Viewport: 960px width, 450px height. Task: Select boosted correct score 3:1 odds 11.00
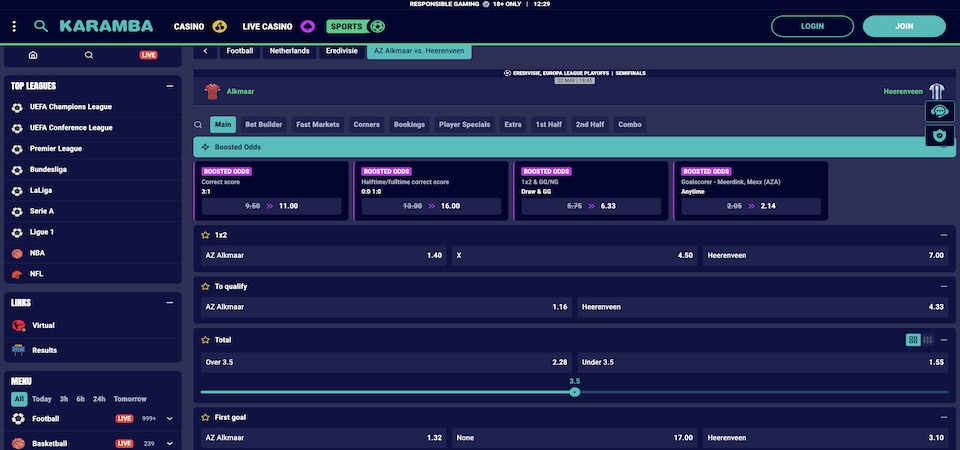[271, 206]
